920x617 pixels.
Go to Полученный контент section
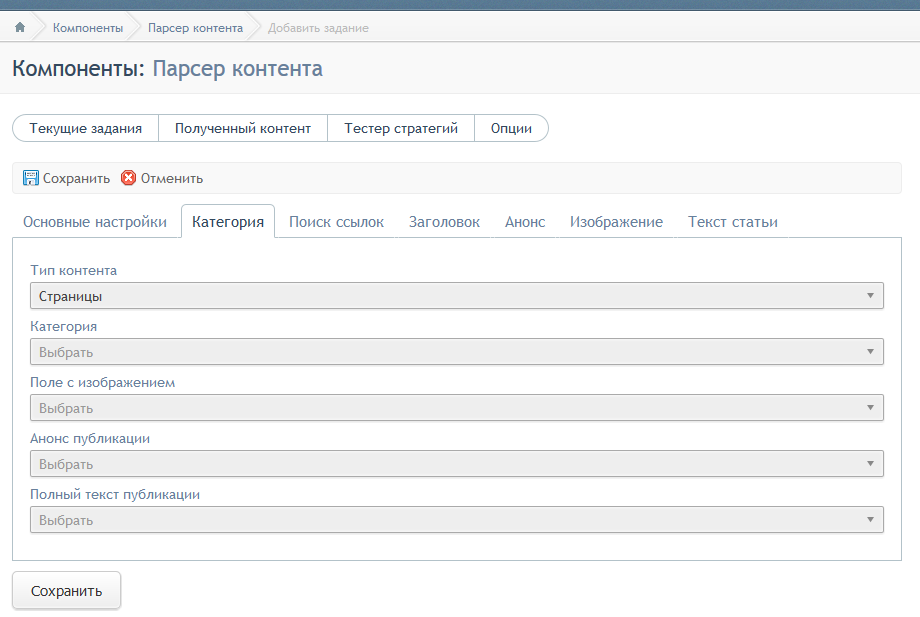tap(243, 128)
